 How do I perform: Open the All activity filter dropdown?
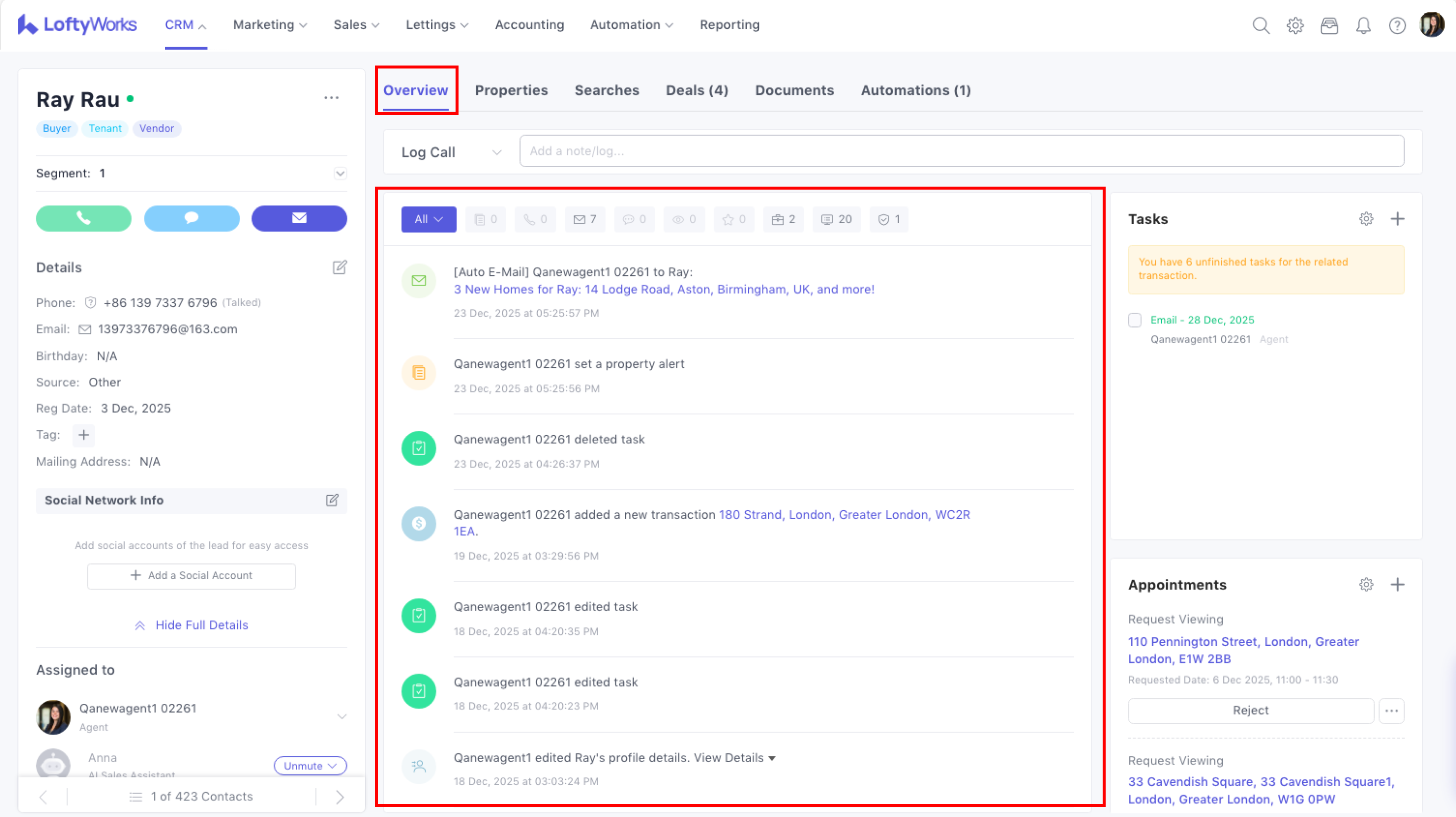coord(428,219)
